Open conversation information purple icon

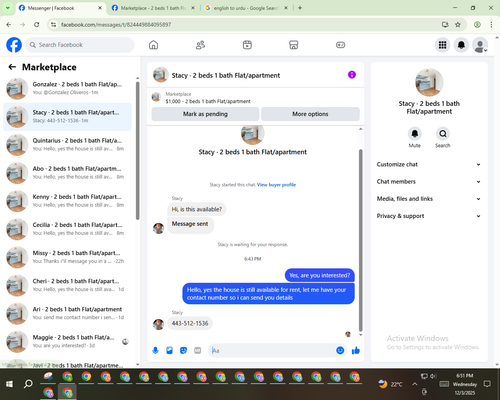click(x=352, y=75)
